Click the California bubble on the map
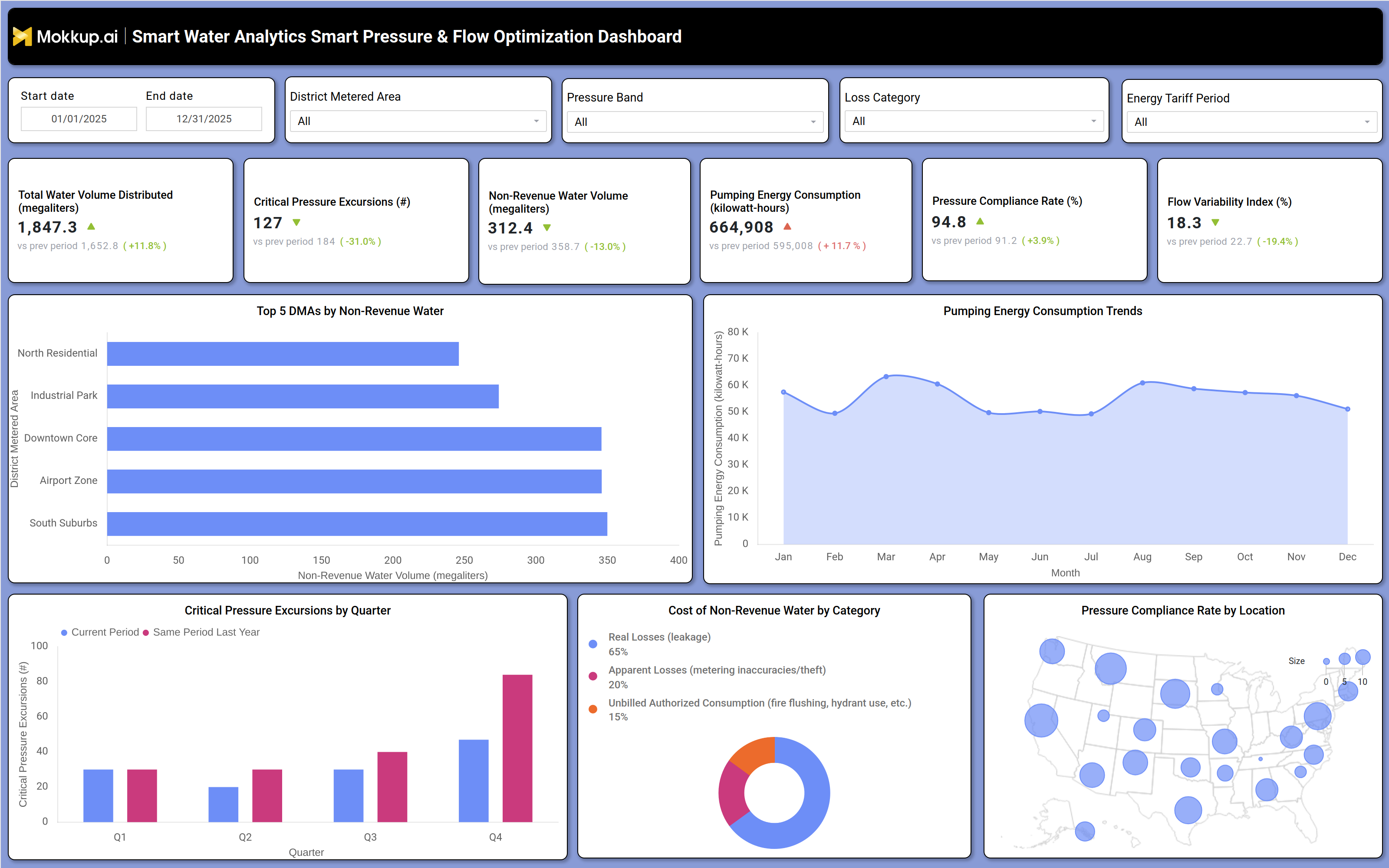Image resolution: width=1389 pixels, height=868 pixels. tap(1040, 720)
